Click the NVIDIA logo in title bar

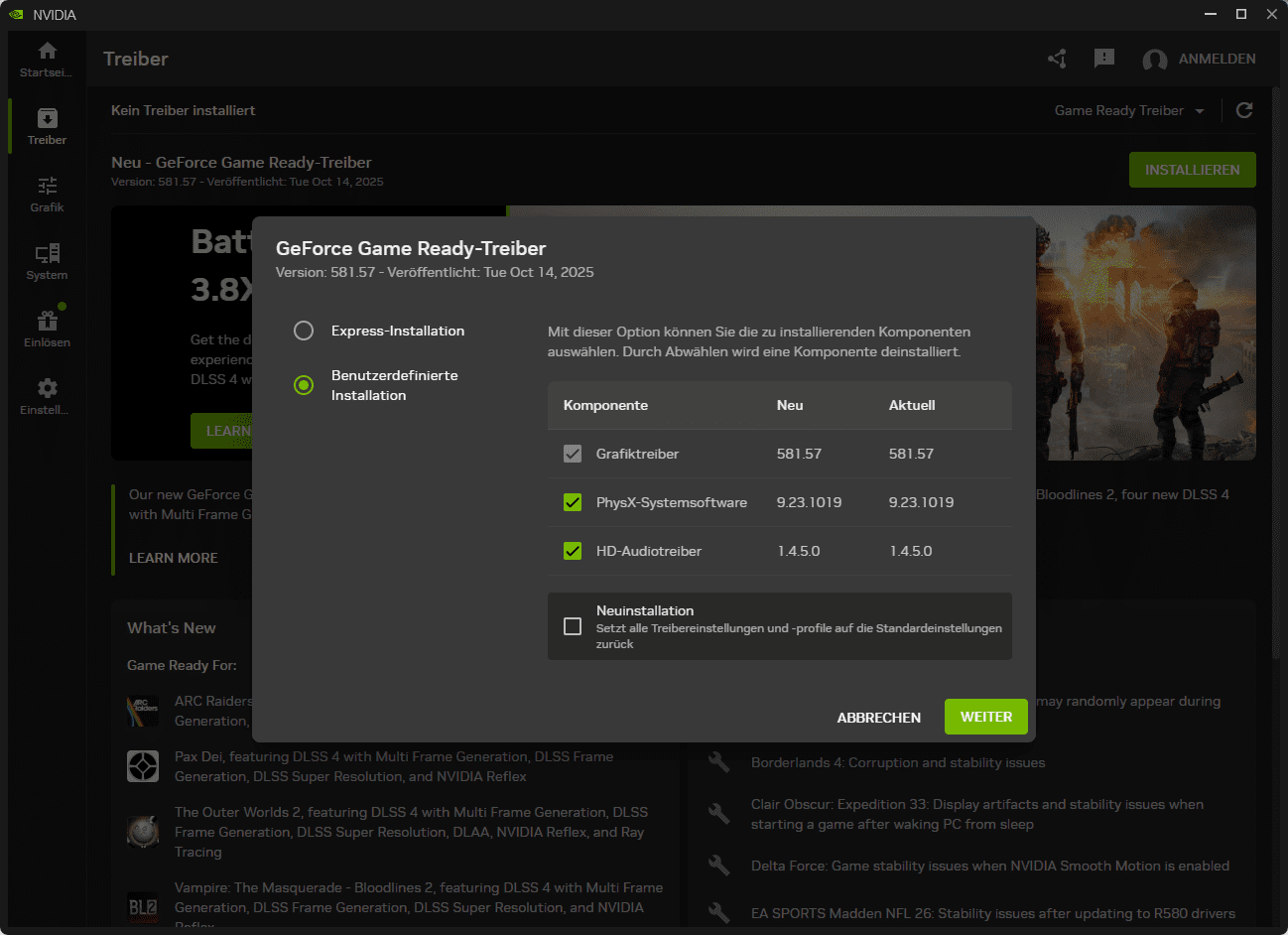click(x=16, y=14)
